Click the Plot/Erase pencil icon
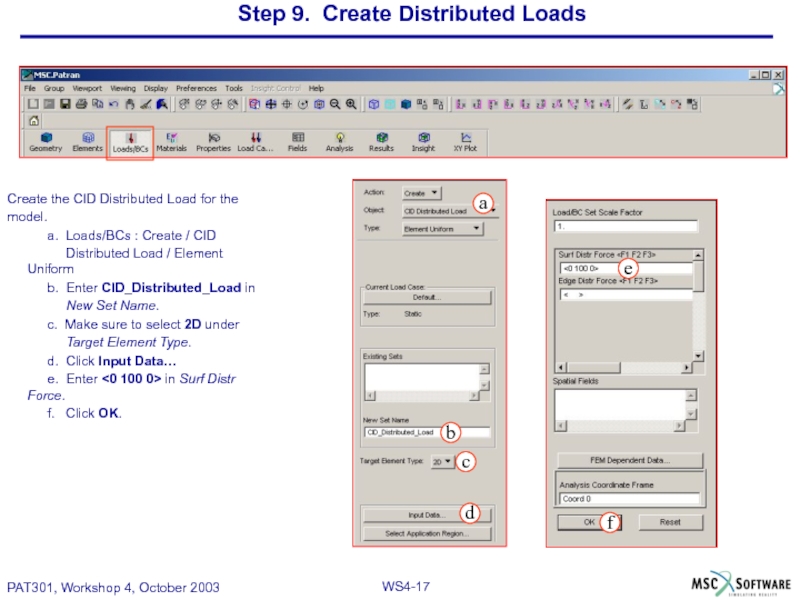800x600 pixels. click(x=628, y=104)
